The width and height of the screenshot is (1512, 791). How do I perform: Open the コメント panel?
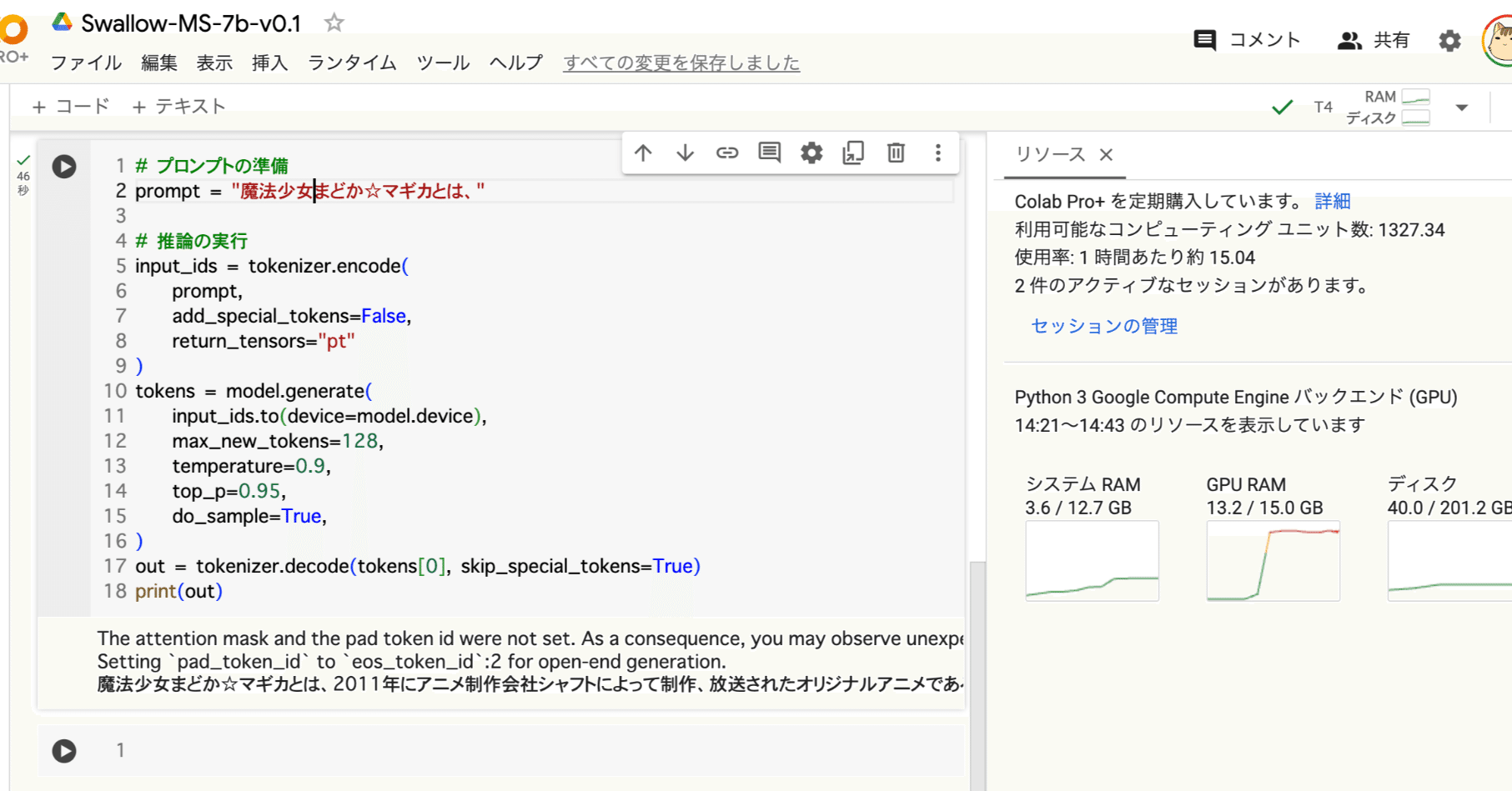point(1247,39)
